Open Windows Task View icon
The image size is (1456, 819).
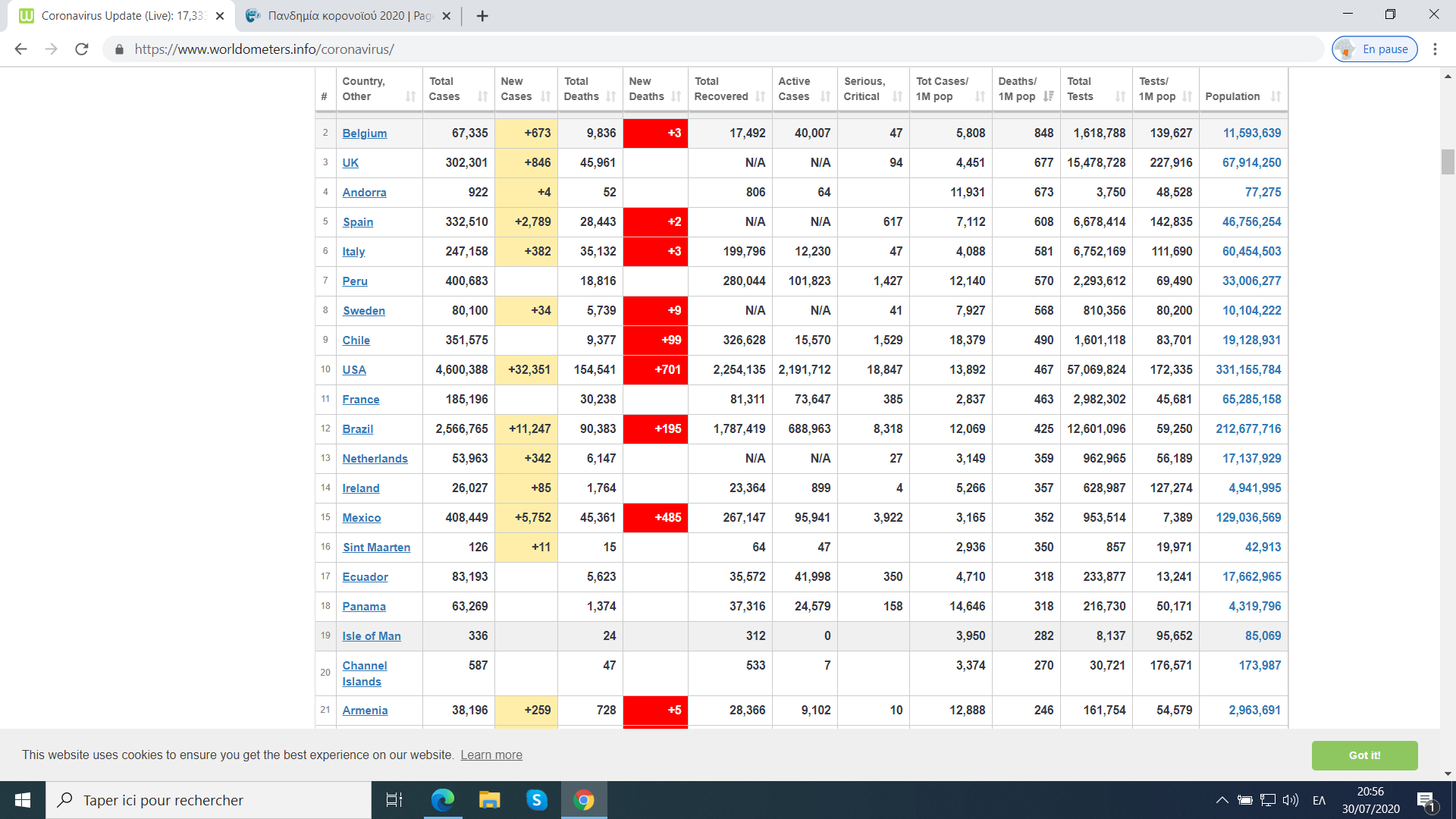[x=394, y=800]
